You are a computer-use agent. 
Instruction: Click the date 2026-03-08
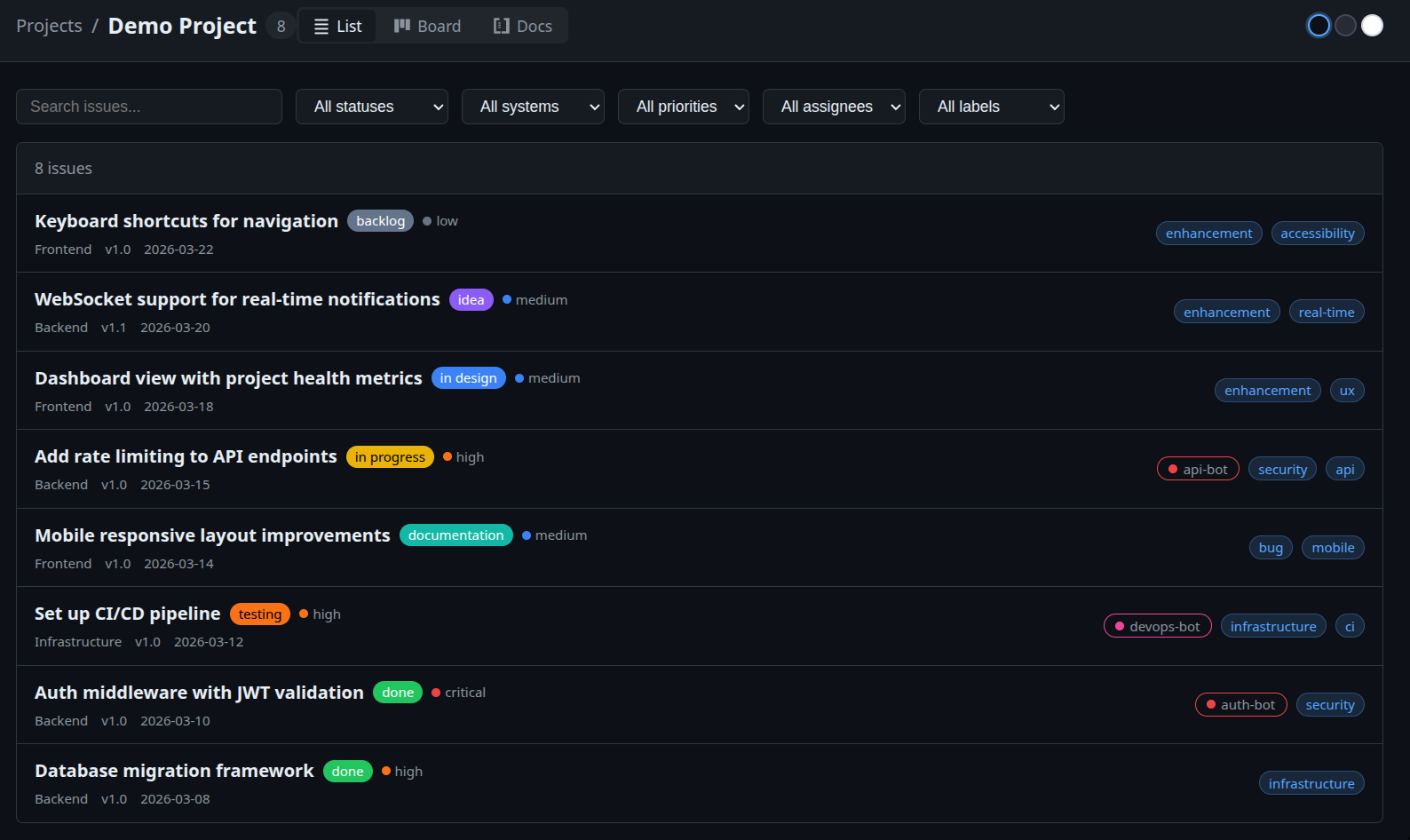point(175,799)
